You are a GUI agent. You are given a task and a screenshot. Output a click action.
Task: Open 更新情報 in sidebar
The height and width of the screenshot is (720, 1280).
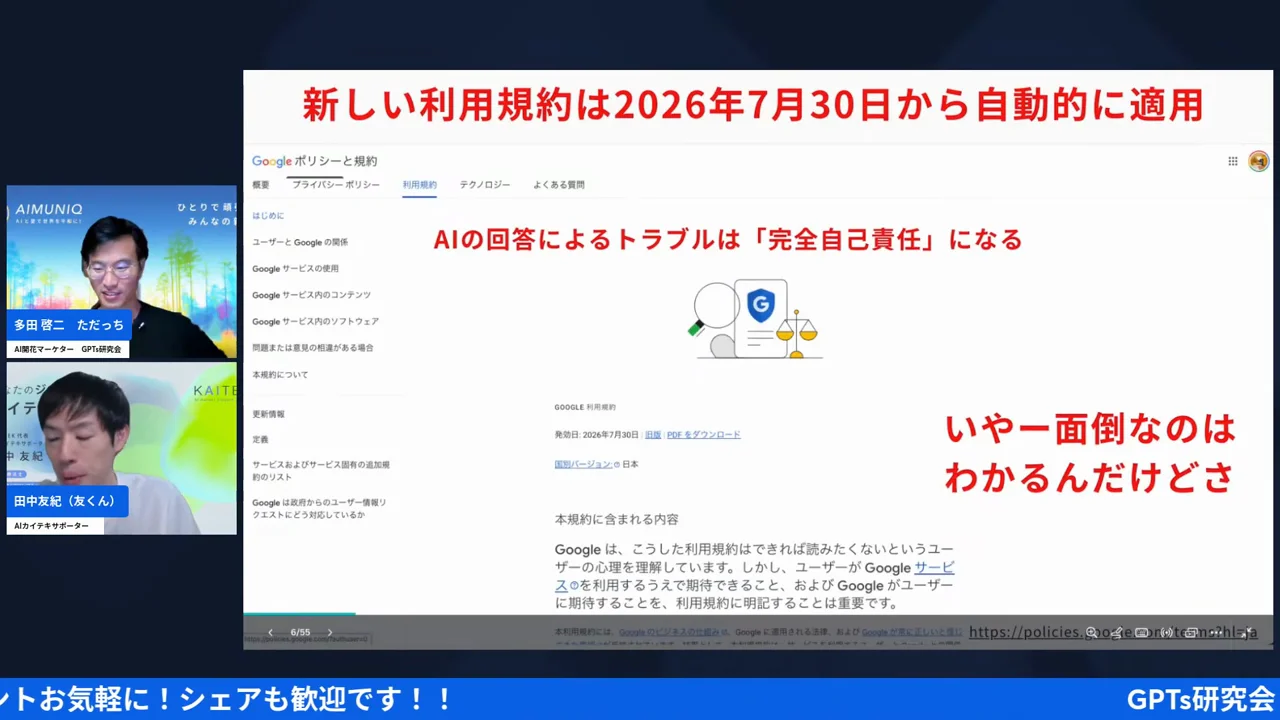pyautogui.click(x=268, y=414)
